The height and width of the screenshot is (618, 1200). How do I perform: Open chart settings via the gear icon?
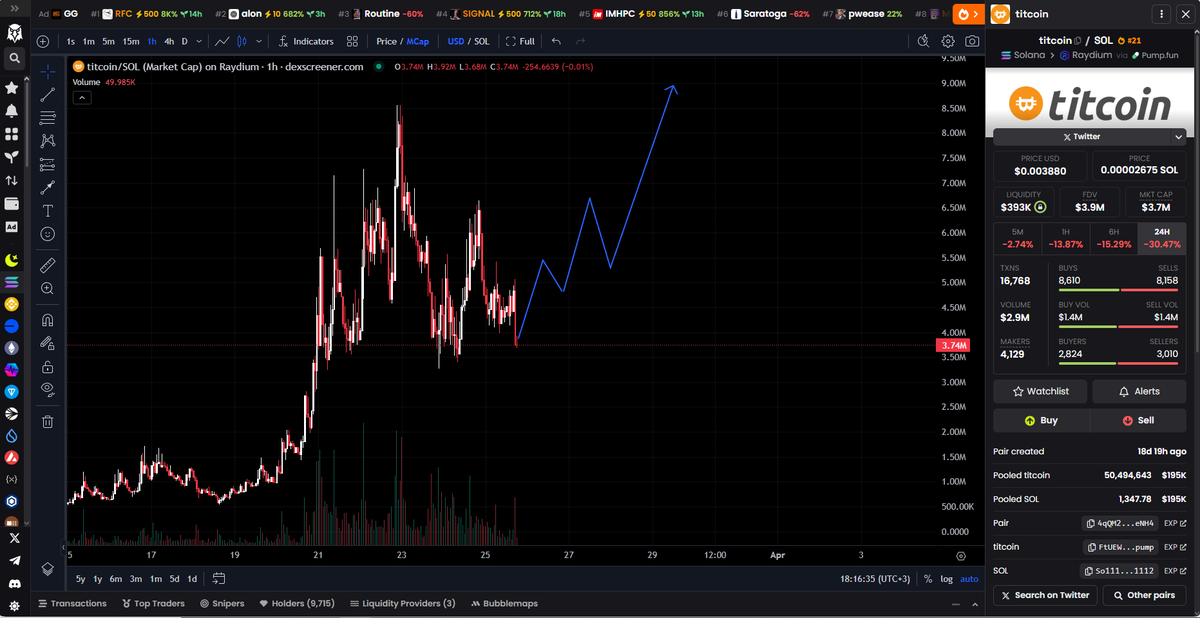[946, 42]
